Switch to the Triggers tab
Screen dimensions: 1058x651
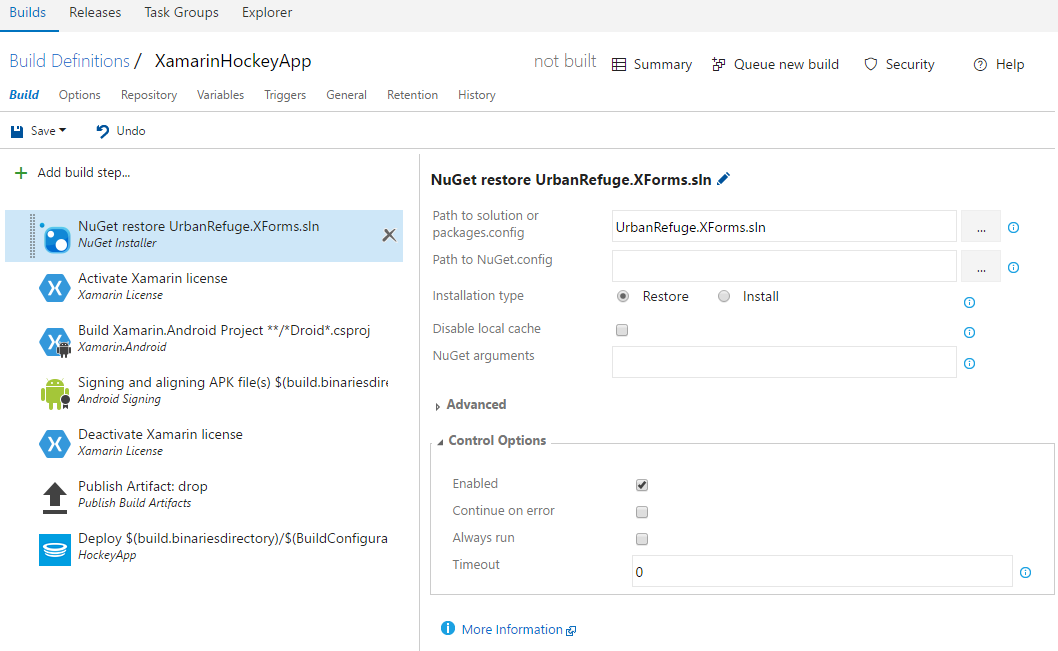(285, 95)
